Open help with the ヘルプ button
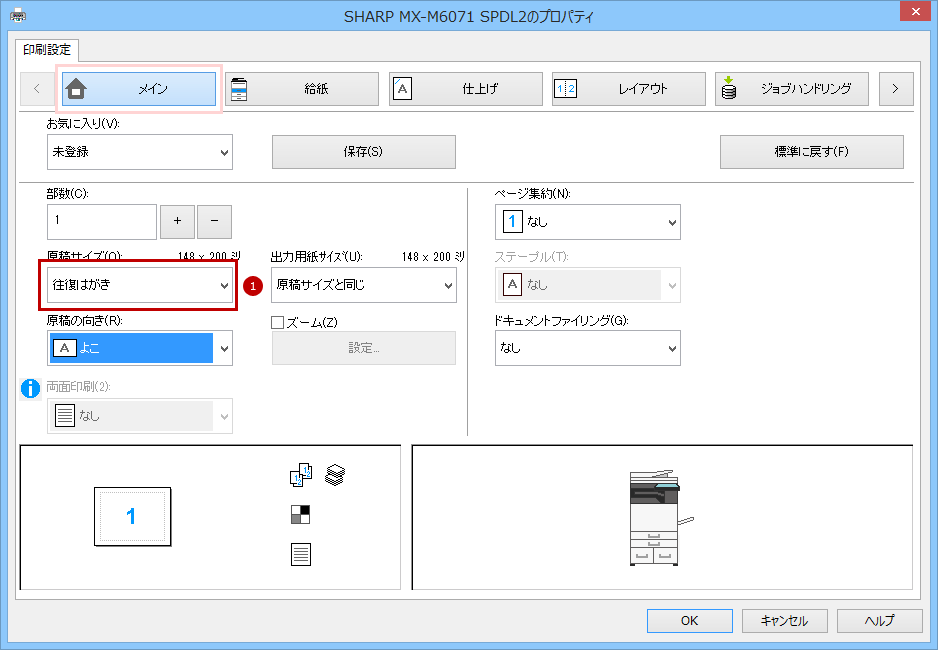This screenshot has width=938, height=650. click(879, 621)
